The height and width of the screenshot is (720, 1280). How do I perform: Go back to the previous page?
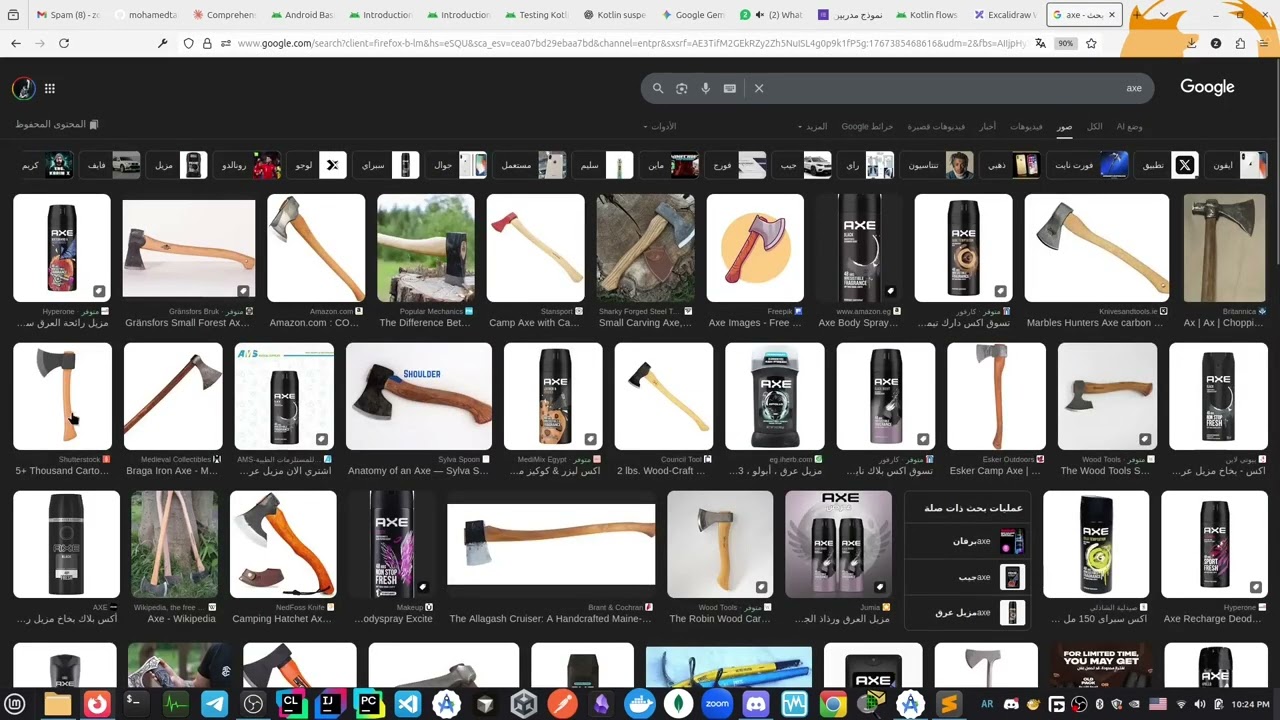coord(16,43)
